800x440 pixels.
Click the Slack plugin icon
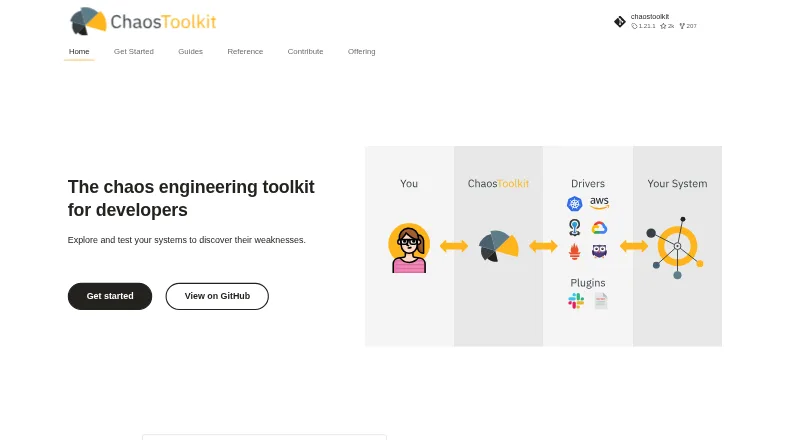tap(576, 301)
